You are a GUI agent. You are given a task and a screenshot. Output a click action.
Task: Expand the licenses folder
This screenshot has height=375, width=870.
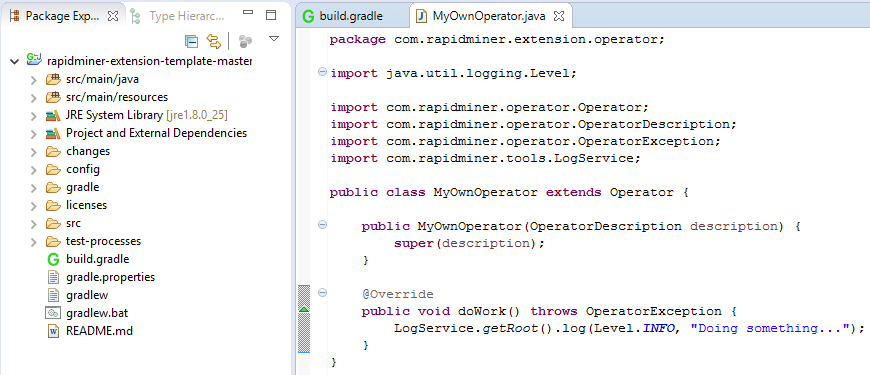33,206
